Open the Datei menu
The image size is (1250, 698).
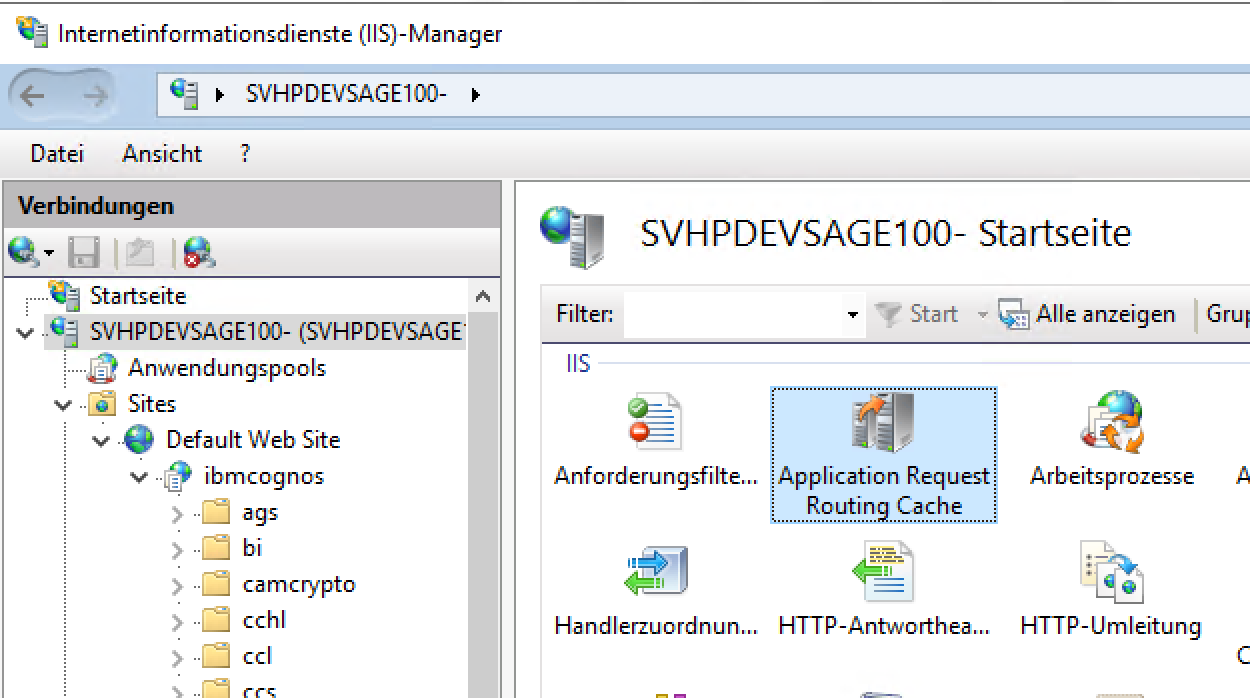[57, 154]
